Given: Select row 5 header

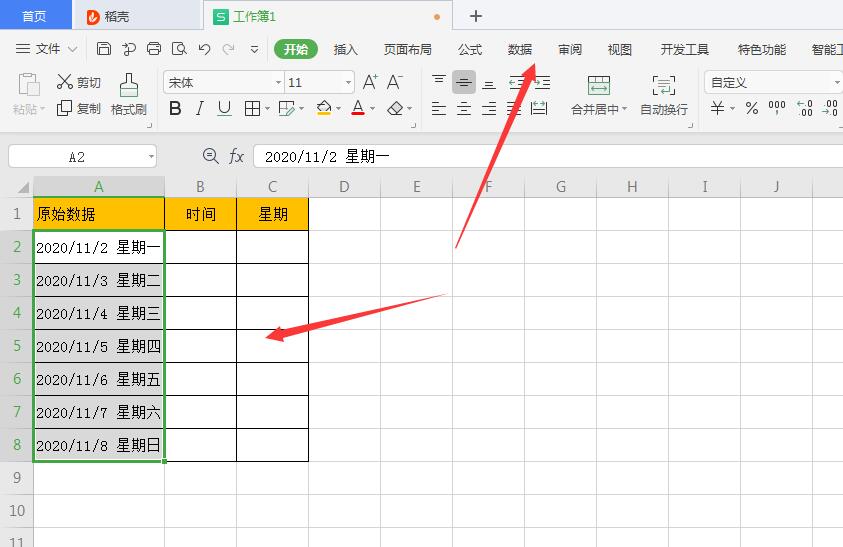Looking at the screenshot, I should [x=17, y=345].
